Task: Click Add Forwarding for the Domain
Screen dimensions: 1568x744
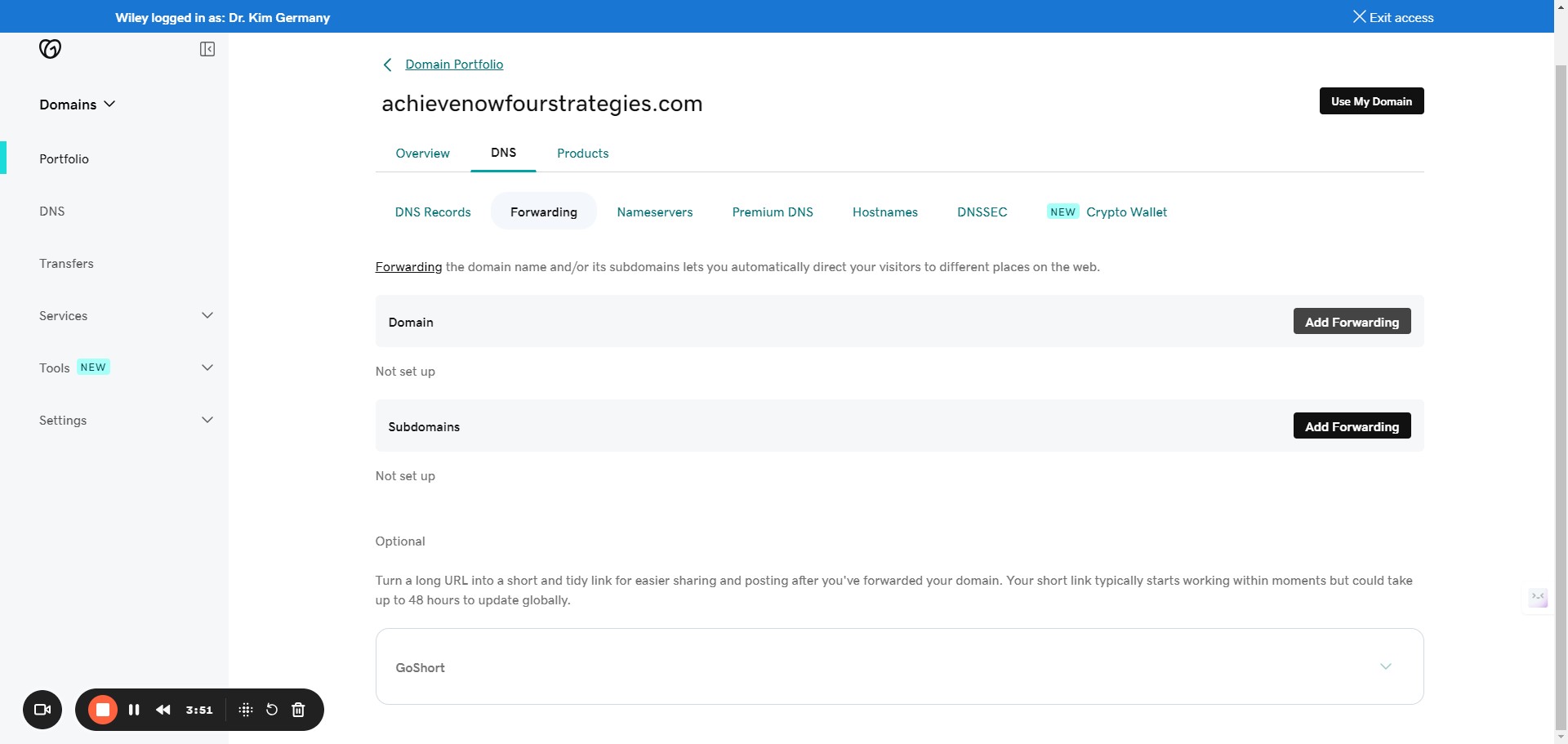Action: click(x=1352, y=321)
